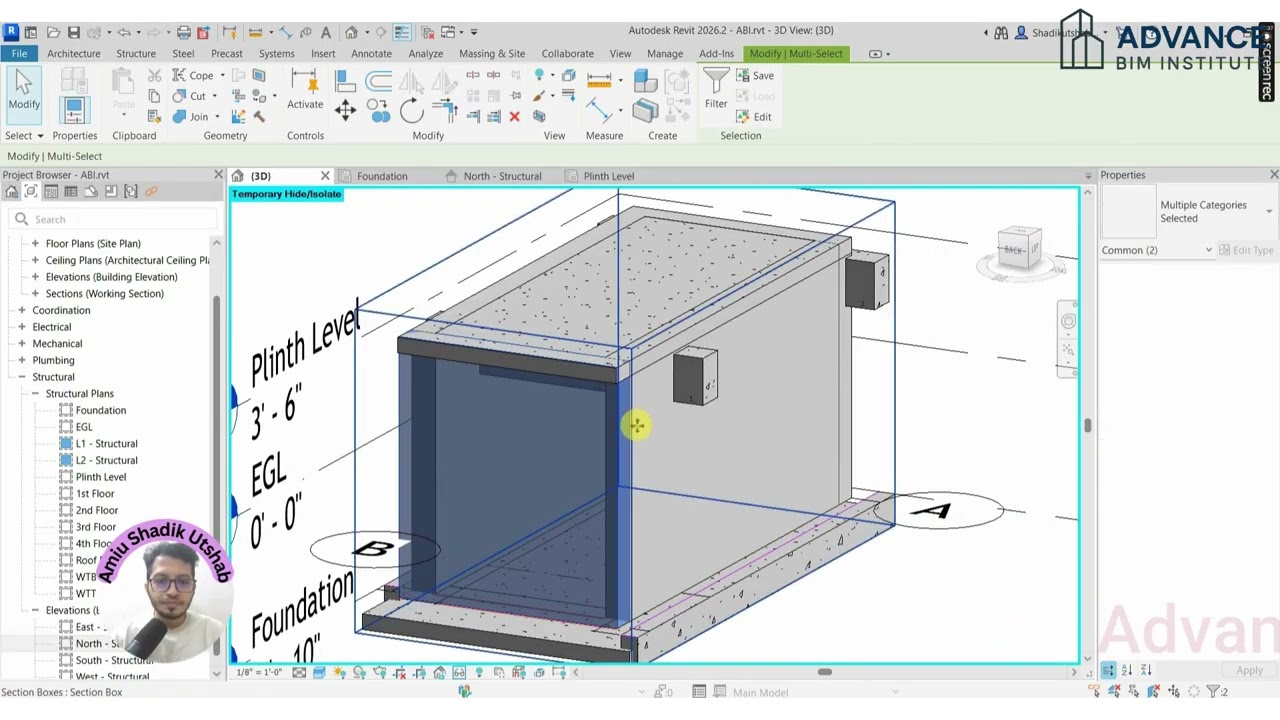Image resolution: width=1280 pixels, height=720 pixels.
Task: Open the Properties palette button in ribbon
Action: point(74,110)
